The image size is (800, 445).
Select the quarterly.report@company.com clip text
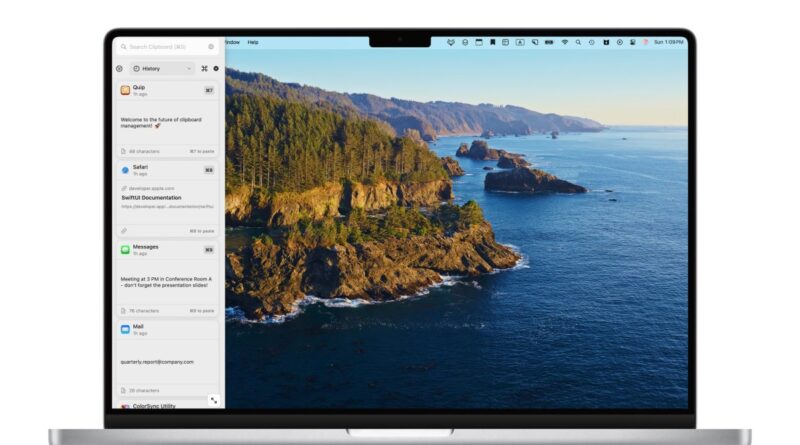(157, 362)
